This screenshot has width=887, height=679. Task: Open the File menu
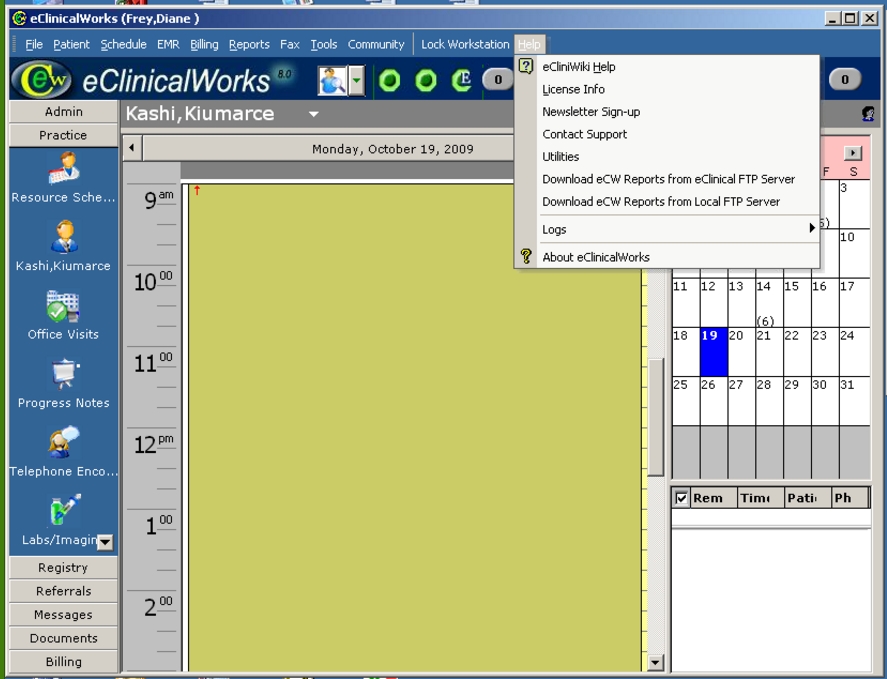(x=34, y=44)
